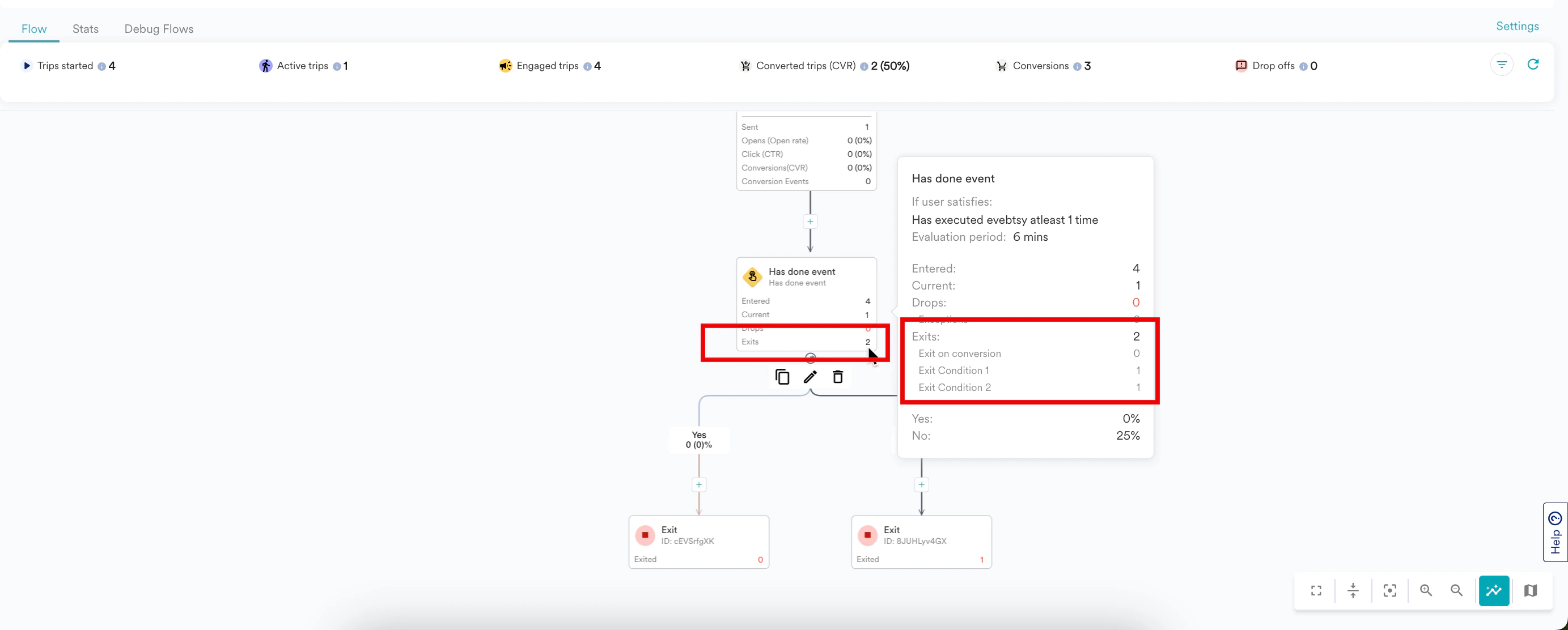Viewport: 1568px width, 630px height.
Task: Click info icon beside Trips started
Action: click(101, 66)
